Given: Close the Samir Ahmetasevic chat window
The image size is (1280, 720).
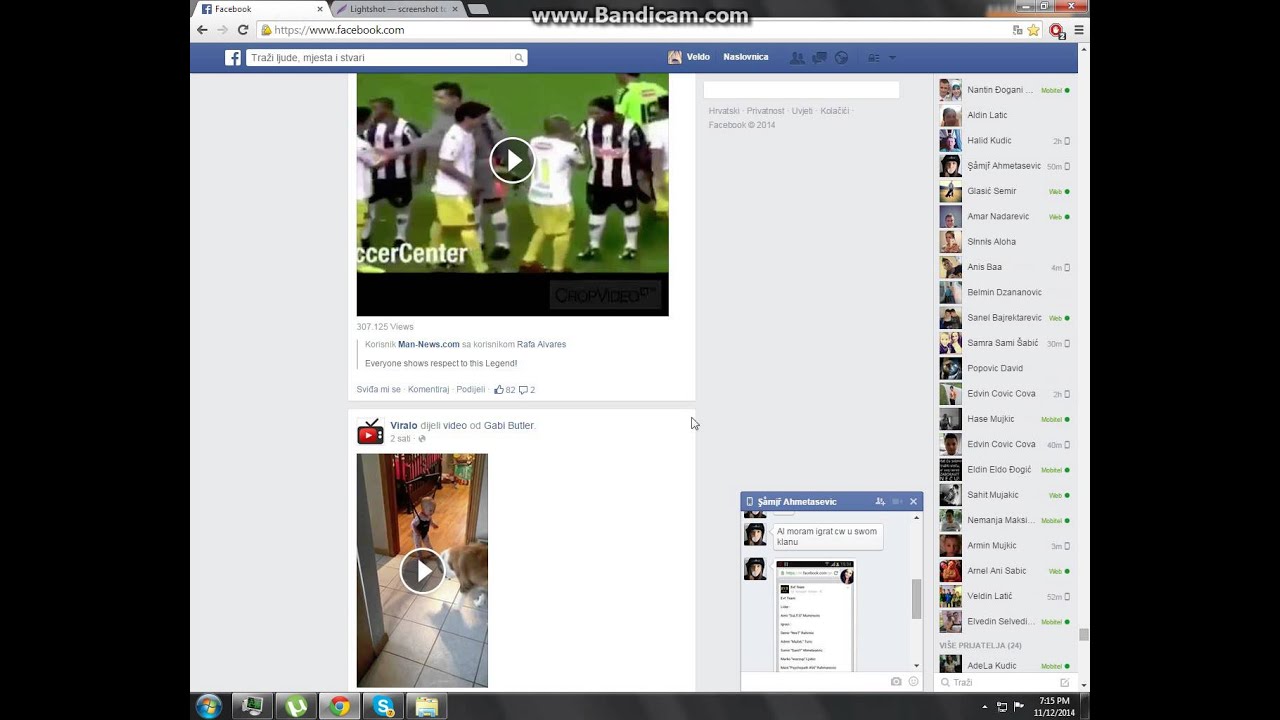Looking at the screenshot, I should coord(913,502).
